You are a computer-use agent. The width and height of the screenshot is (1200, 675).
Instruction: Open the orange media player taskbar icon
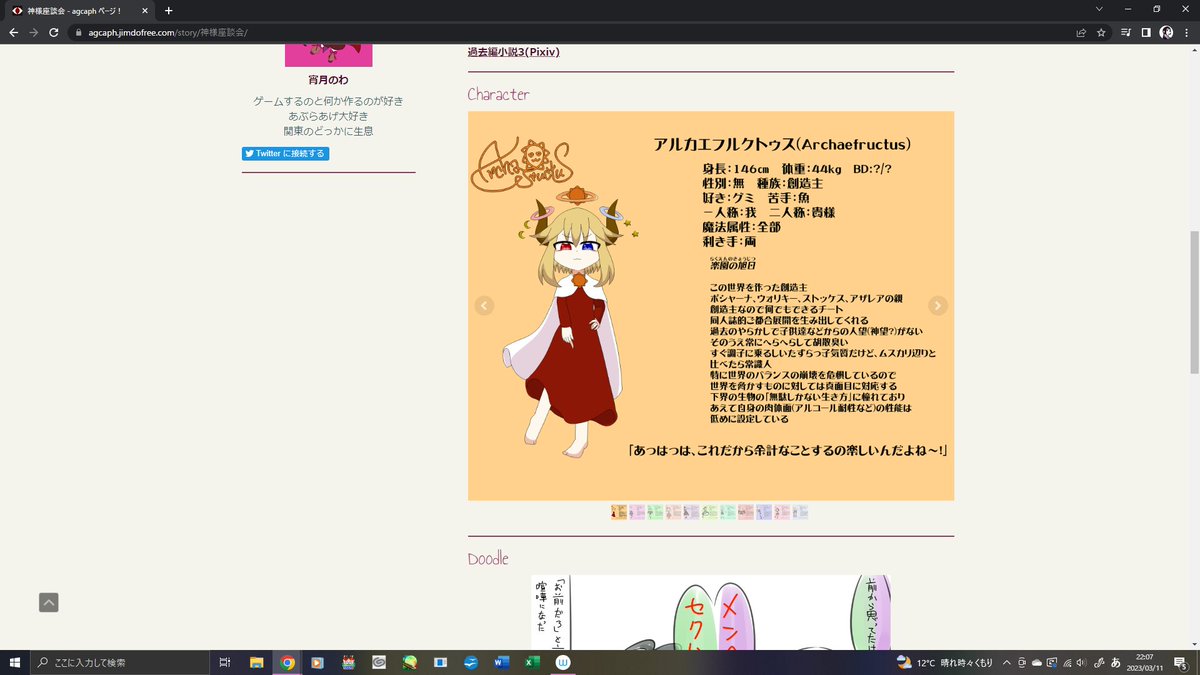317,662
